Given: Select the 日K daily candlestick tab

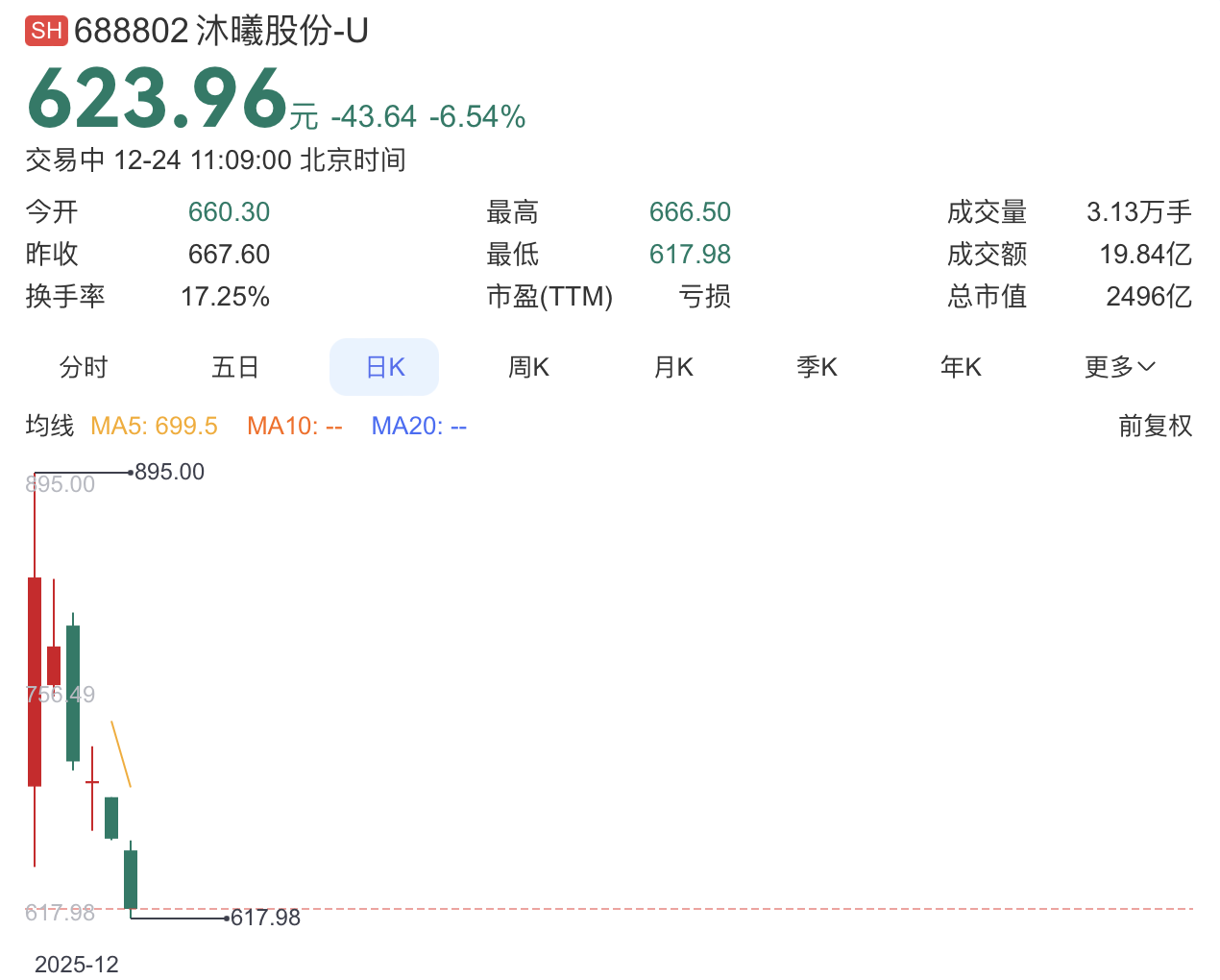Looking at the screenshot, I should (384, 367).
